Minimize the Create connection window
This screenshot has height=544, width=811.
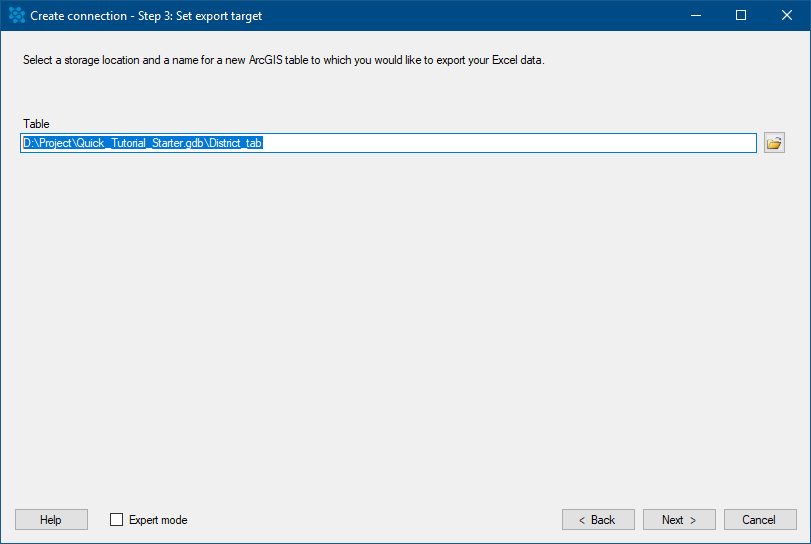click(696, 16)
